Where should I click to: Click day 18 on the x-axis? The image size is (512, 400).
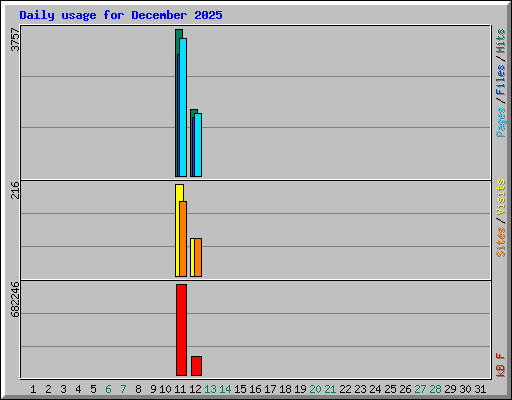[285, 389]
